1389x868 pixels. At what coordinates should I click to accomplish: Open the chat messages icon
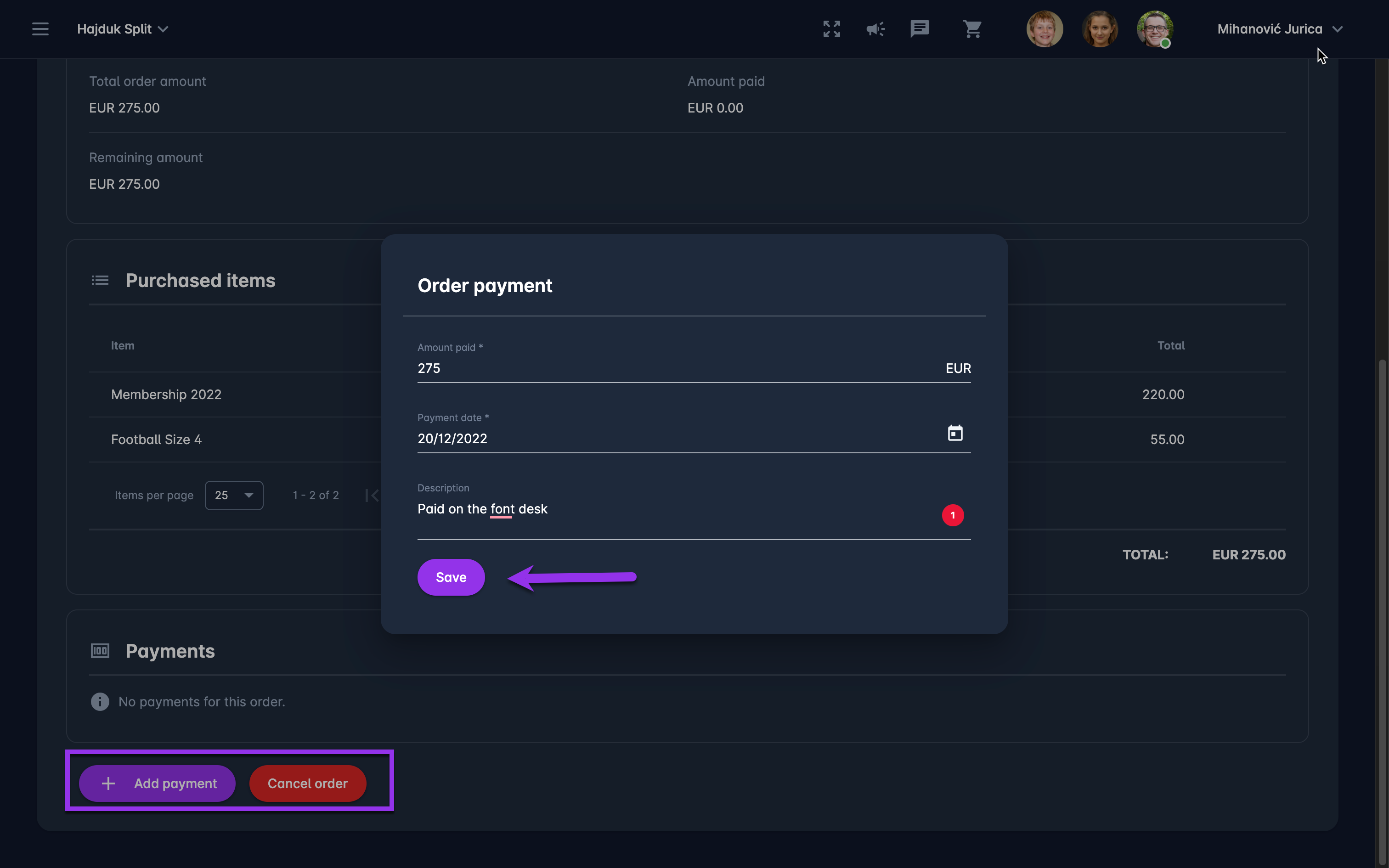pyautogui.click(x=920, y=28)
